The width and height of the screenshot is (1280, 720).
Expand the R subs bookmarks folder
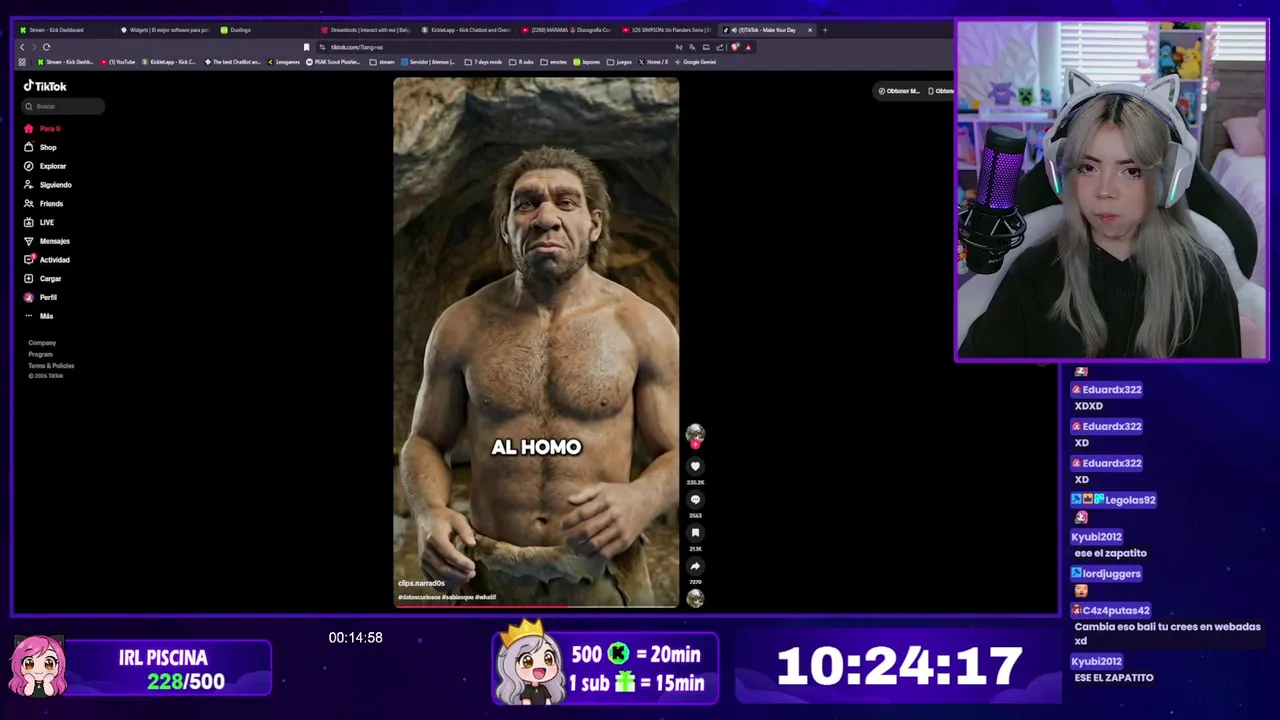point(522,62)
